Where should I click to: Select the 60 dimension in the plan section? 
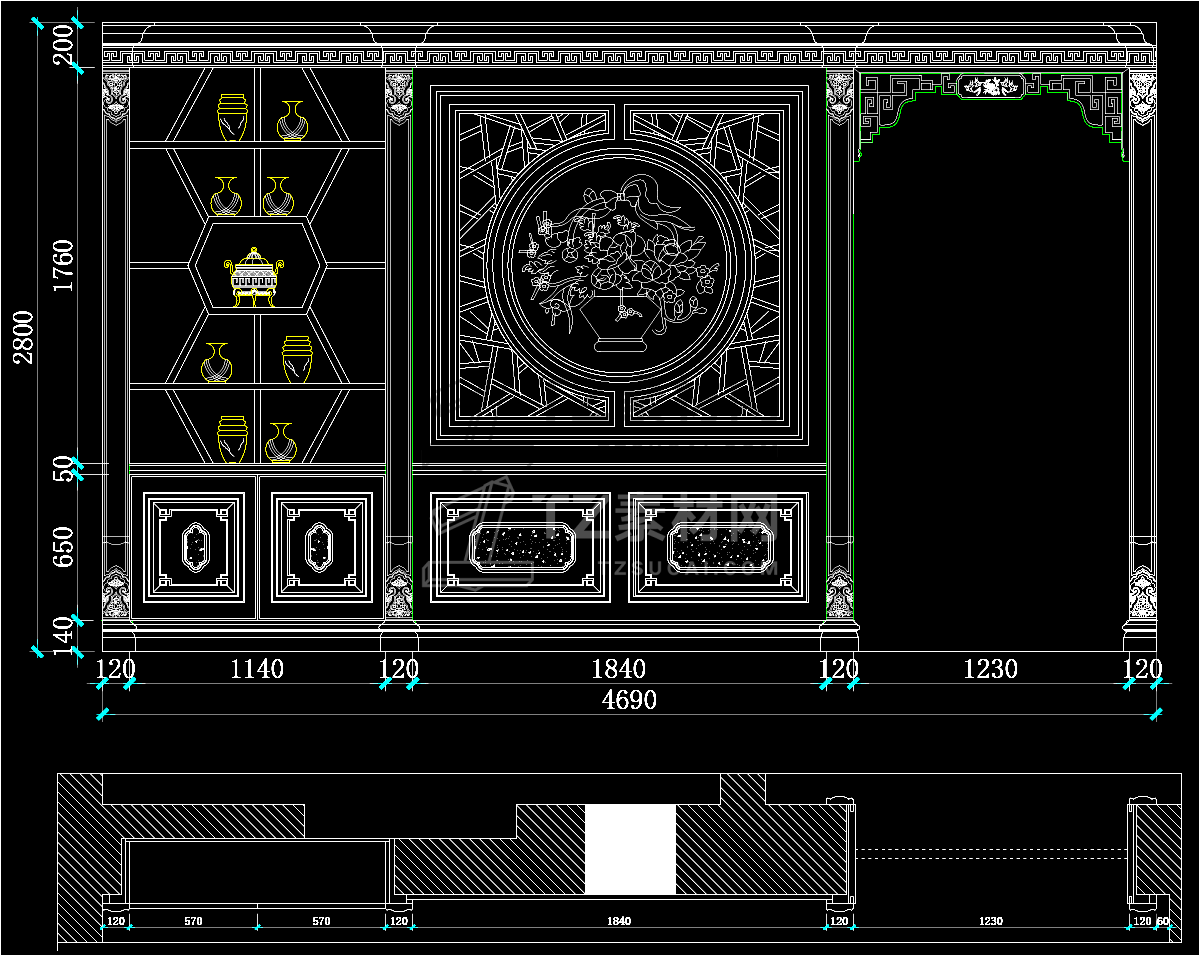tap(1163, 920)
